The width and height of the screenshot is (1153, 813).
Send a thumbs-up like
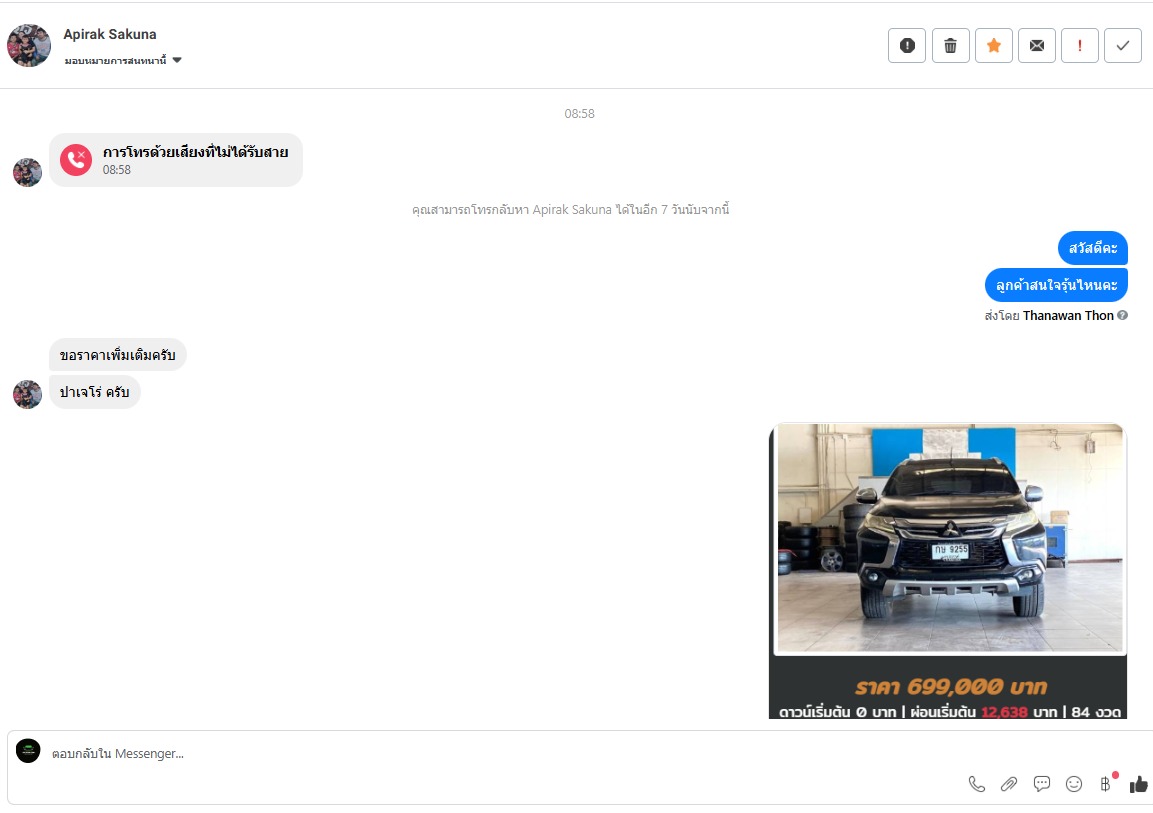pyautogui.click(x=1138, y=784)
